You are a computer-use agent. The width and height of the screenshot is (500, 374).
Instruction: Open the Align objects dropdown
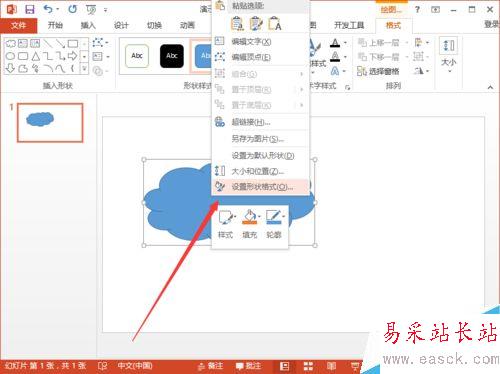(x=421, y=43)
